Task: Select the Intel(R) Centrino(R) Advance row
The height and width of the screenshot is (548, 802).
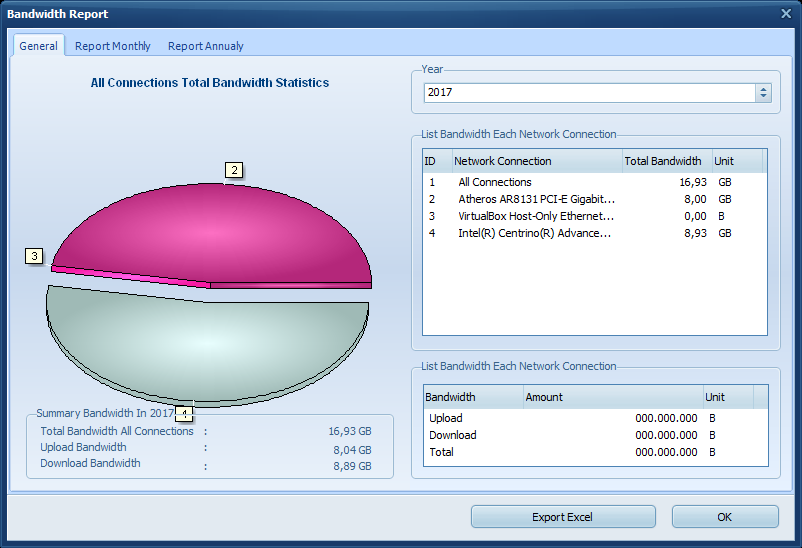Action: coord(594,233)
